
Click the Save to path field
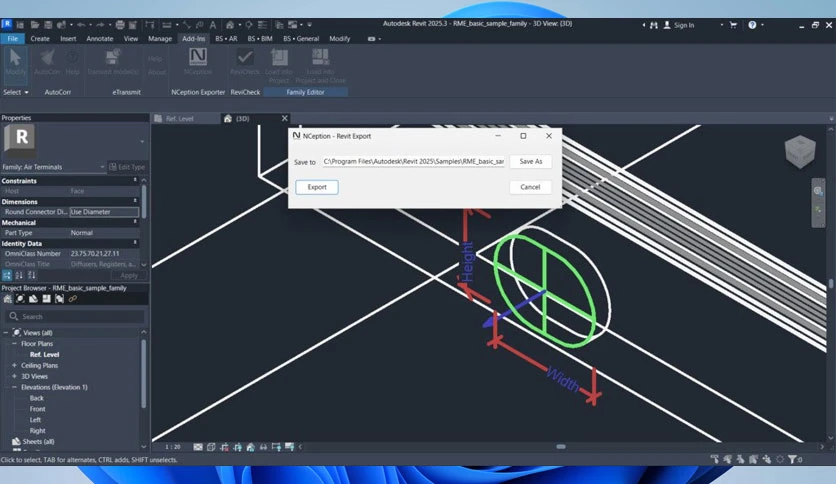[x=414, y=162]
